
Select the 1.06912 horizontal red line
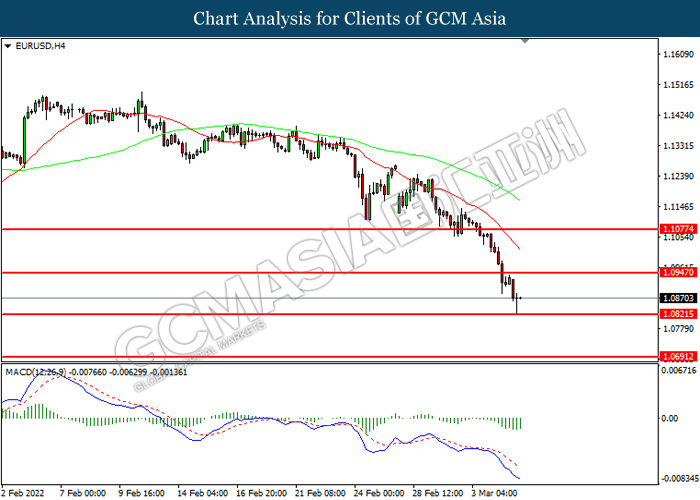[330, 357]
